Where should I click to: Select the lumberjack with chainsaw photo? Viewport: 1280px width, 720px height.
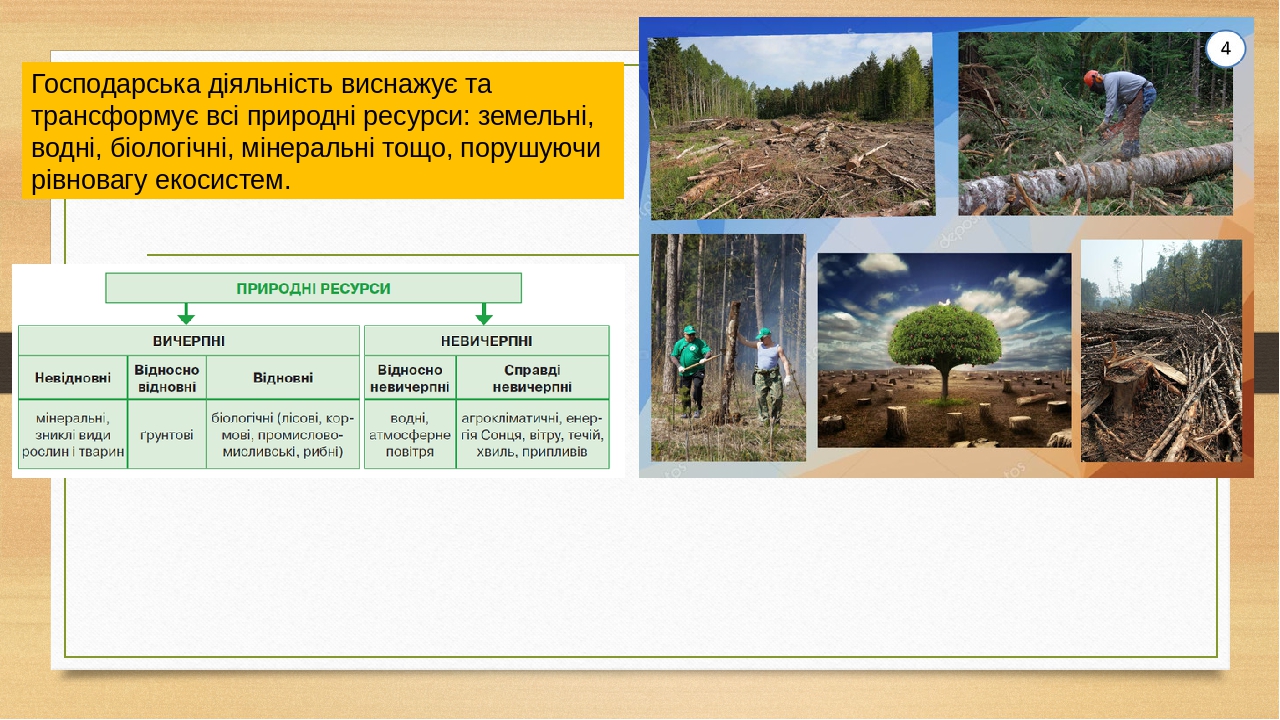tap(1096, 124)
